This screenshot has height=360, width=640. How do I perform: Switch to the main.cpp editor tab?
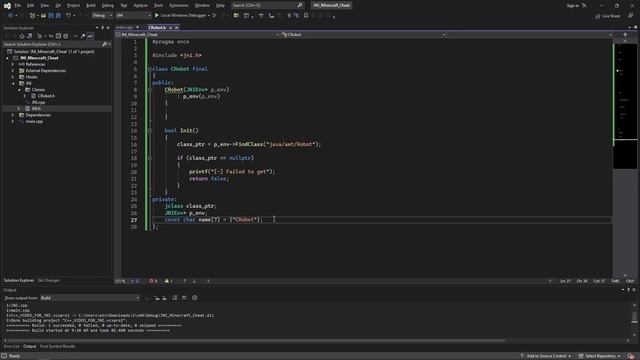pyautogui.click(x=124, y=27)
